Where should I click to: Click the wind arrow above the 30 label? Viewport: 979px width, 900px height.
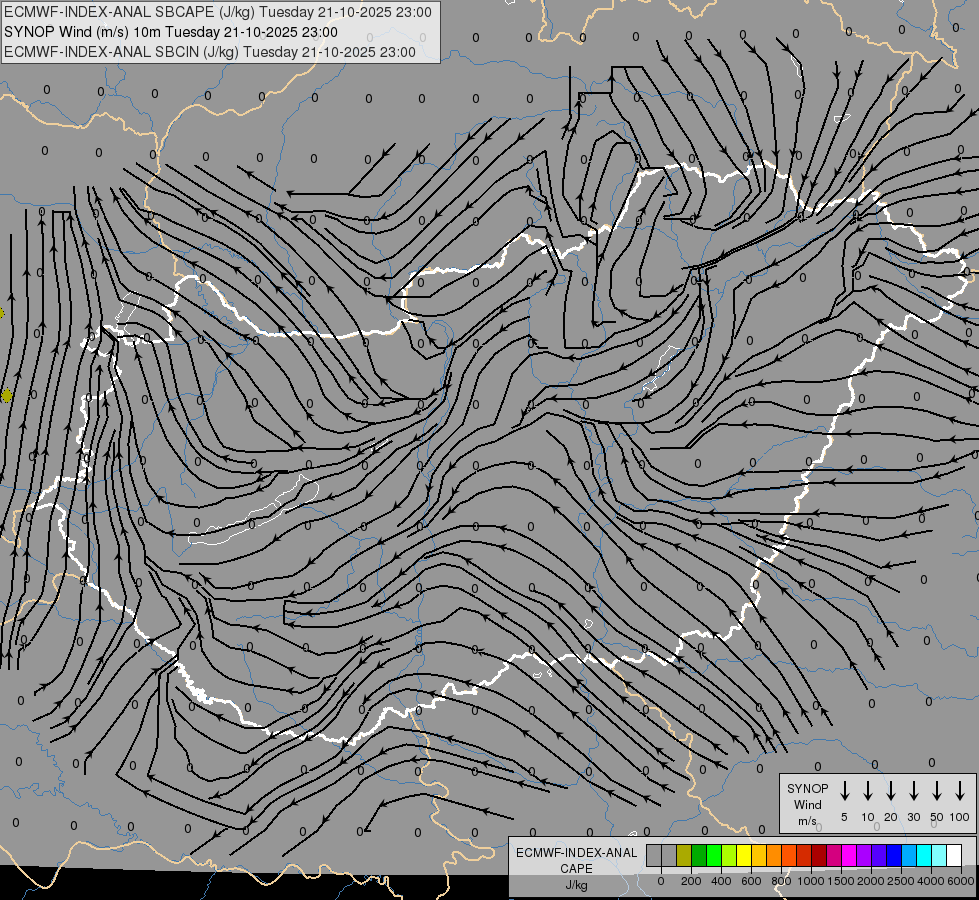tap(913, 790)
